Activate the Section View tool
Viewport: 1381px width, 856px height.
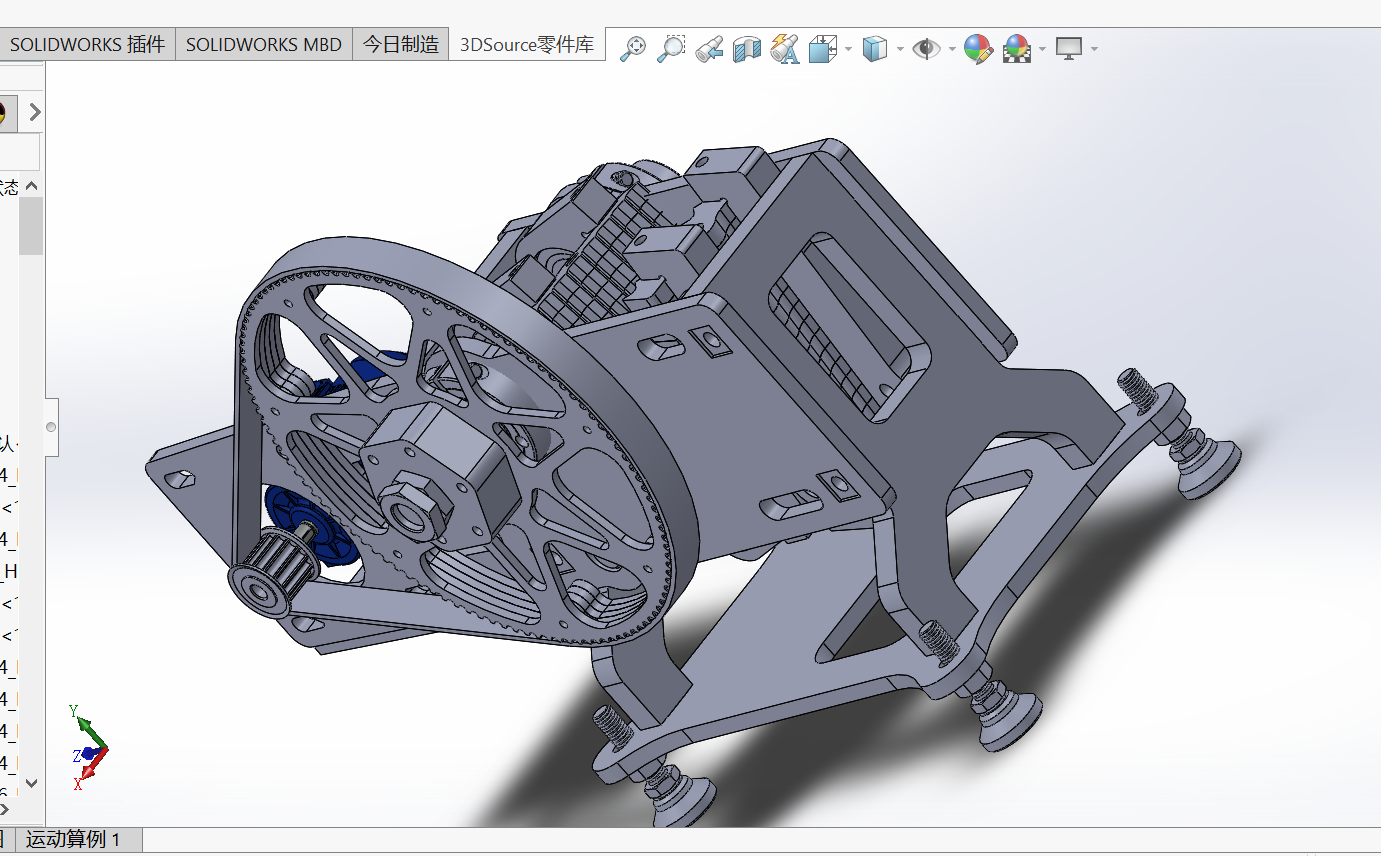[746, 48]
